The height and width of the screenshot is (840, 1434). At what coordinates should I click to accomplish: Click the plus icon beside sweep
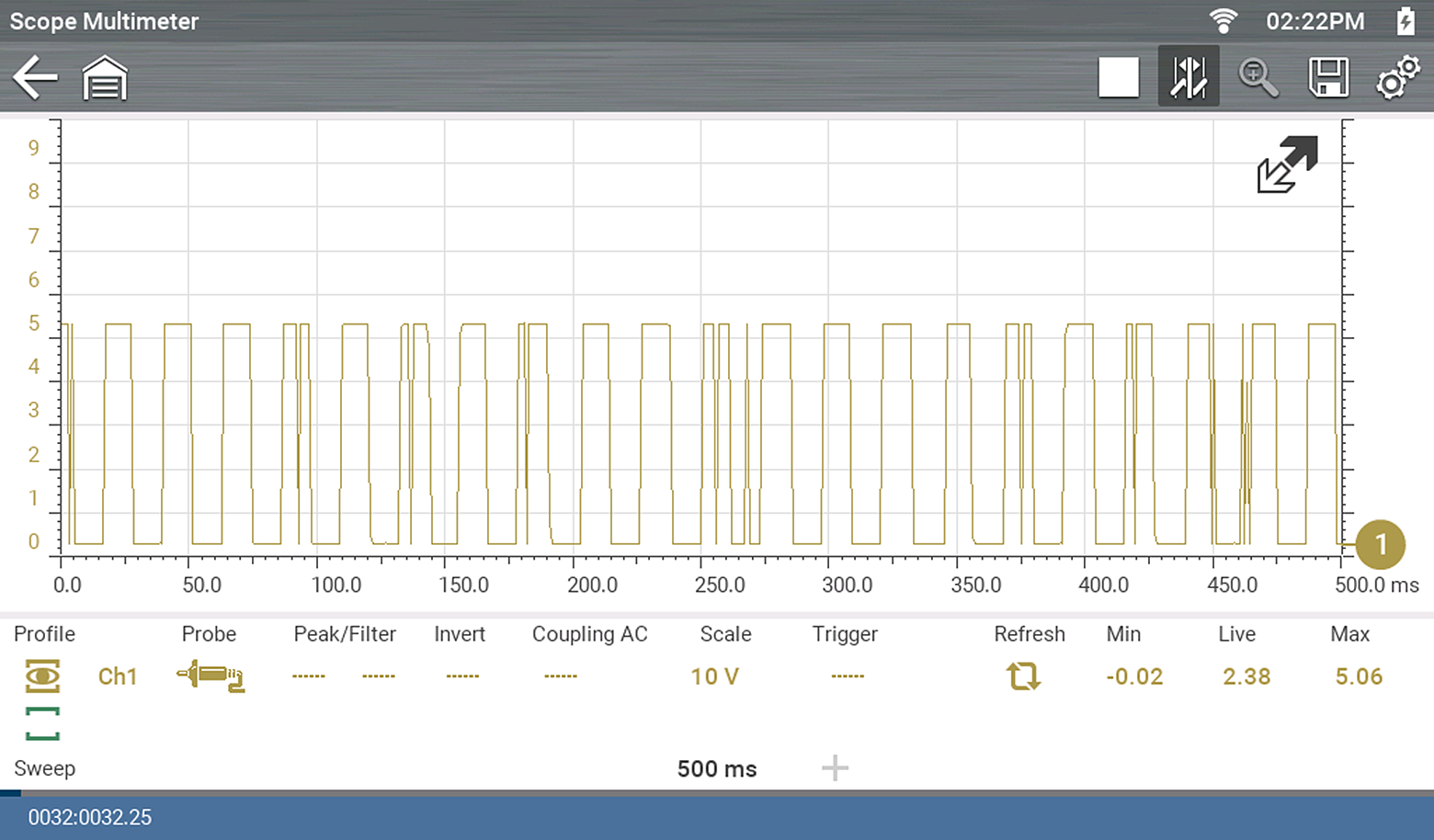[x=835, y=768]
